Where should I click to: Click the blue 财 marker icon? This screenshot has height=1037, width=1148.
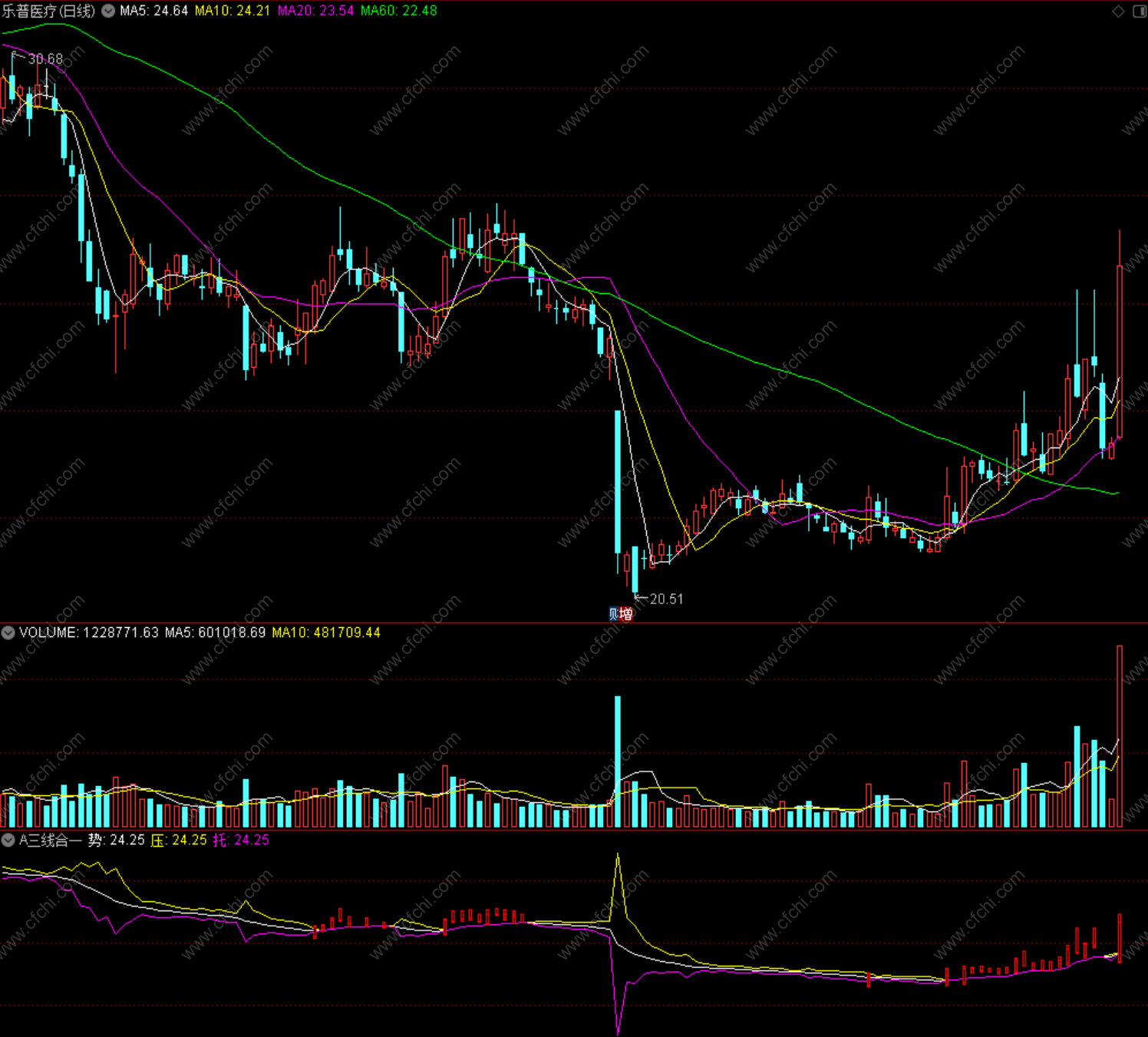[x=613, y=613]
